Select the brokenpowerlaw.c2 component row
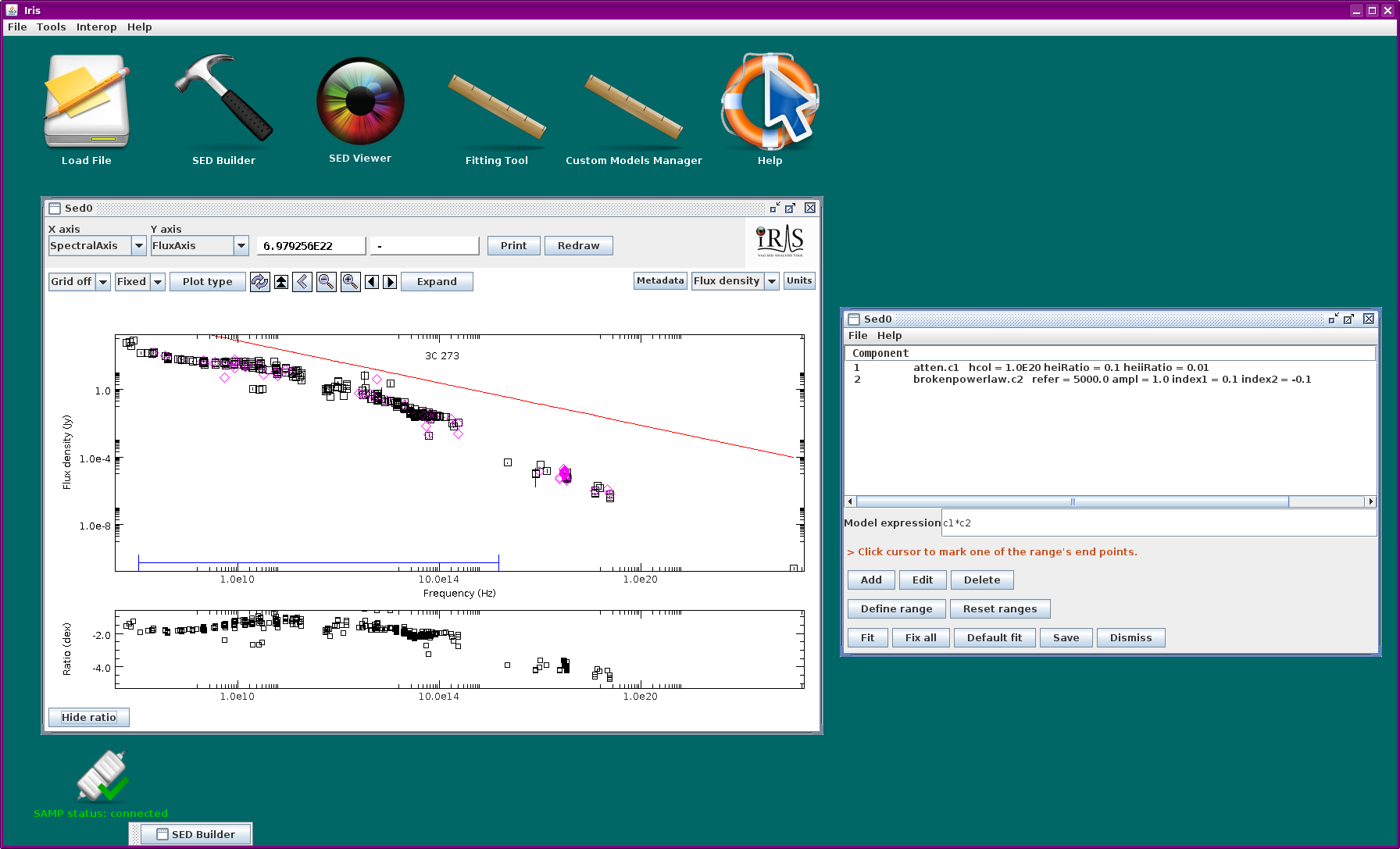The image size is (1400, 849). pyautogui.click(x=1109, y=380)
